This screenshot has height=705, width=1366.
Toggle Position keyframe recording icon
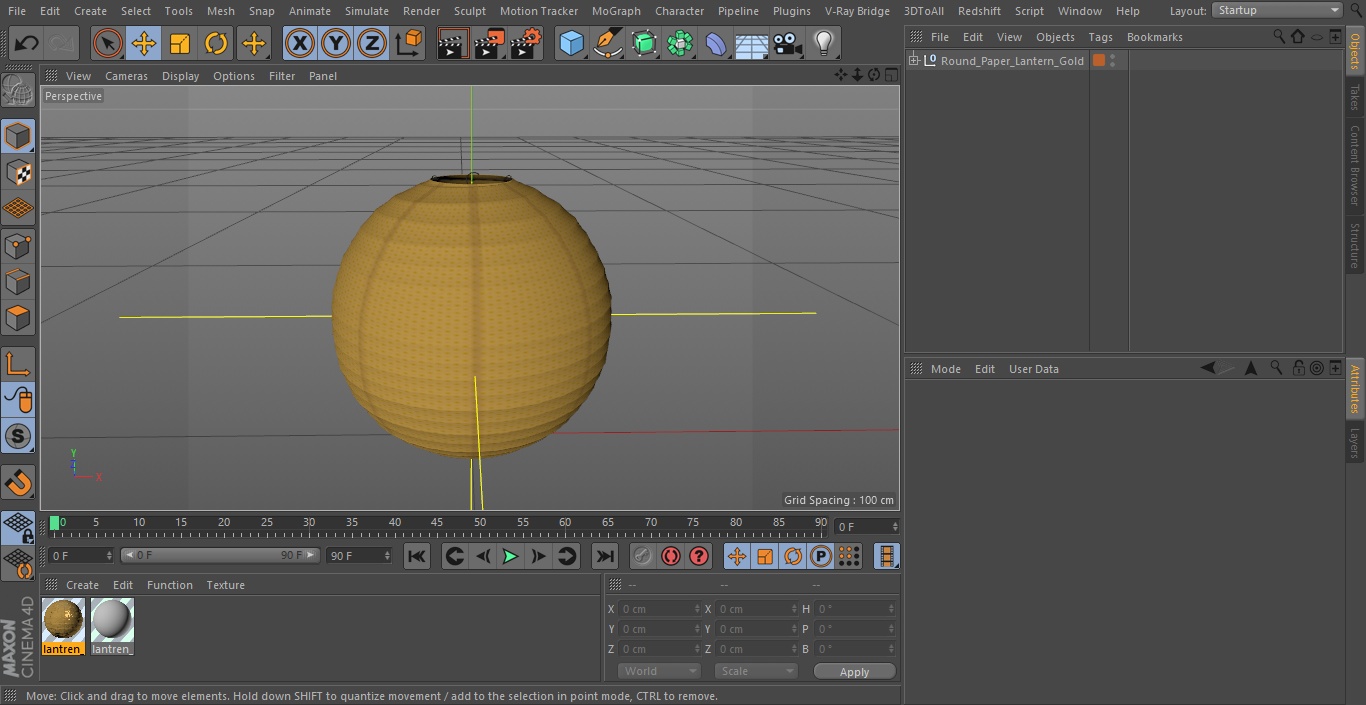pos(737,556)
